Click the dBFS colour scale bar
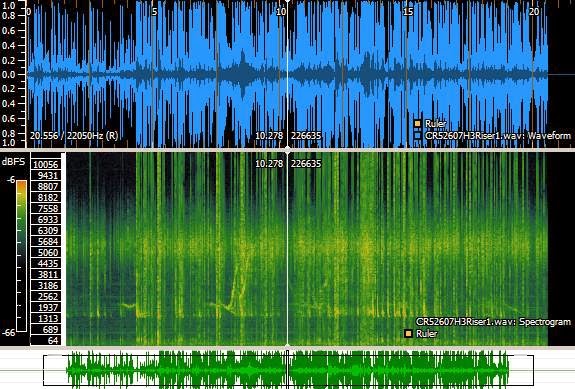The width and height of the screenshot is (575, 389). point(22,256)
